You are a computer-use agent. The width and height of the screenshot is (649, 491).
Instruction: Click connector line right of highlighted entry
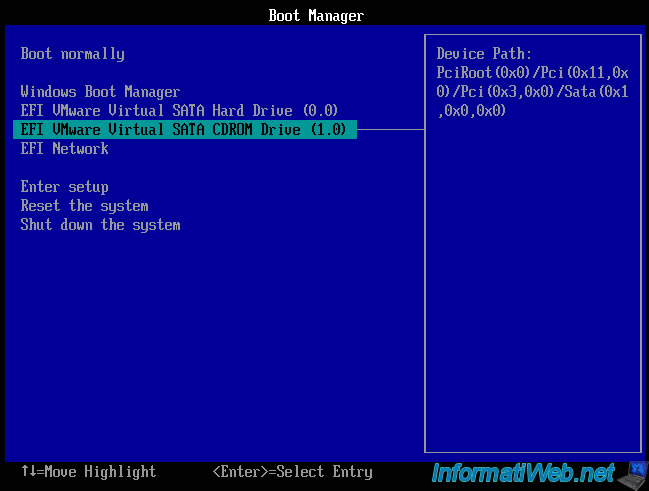coord(390,130)
